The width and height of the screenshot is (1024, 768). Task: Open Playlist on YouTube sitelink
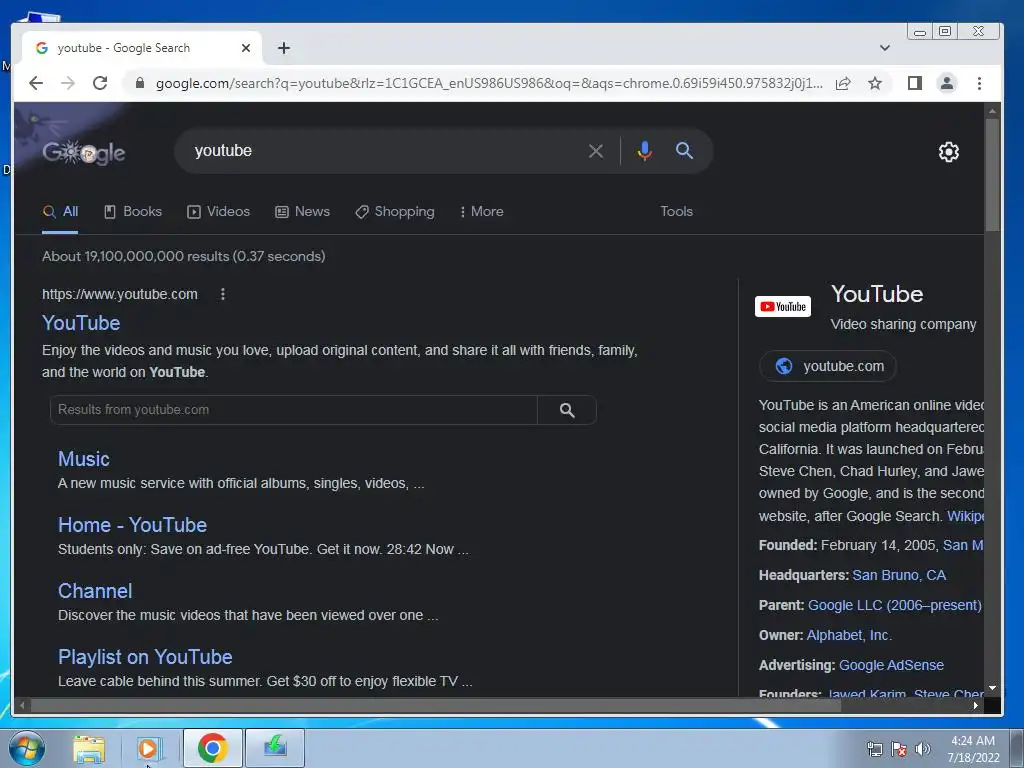[145, 656]
